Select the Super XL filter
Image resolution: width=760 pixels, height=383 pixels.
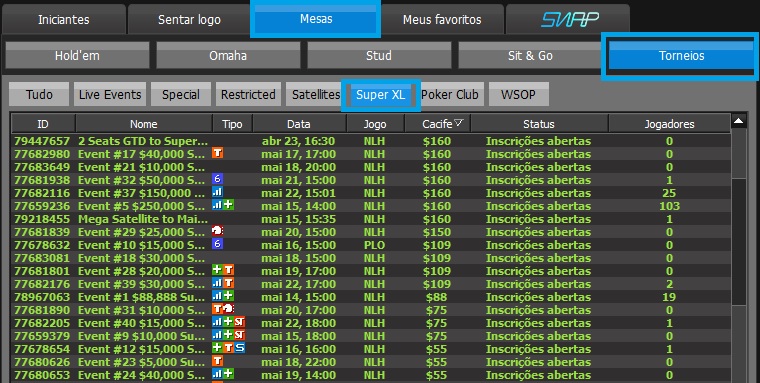coord(380,95)
